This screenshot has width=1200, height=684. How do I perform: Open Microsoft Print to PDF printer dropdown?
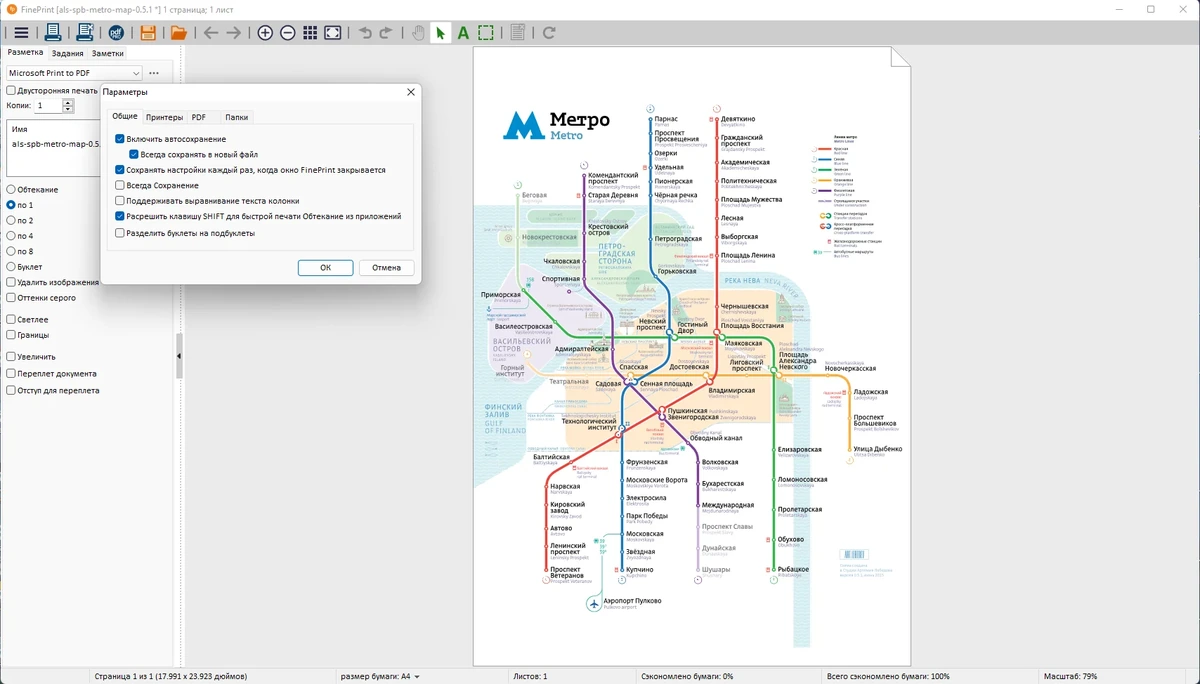click(74, 73)
